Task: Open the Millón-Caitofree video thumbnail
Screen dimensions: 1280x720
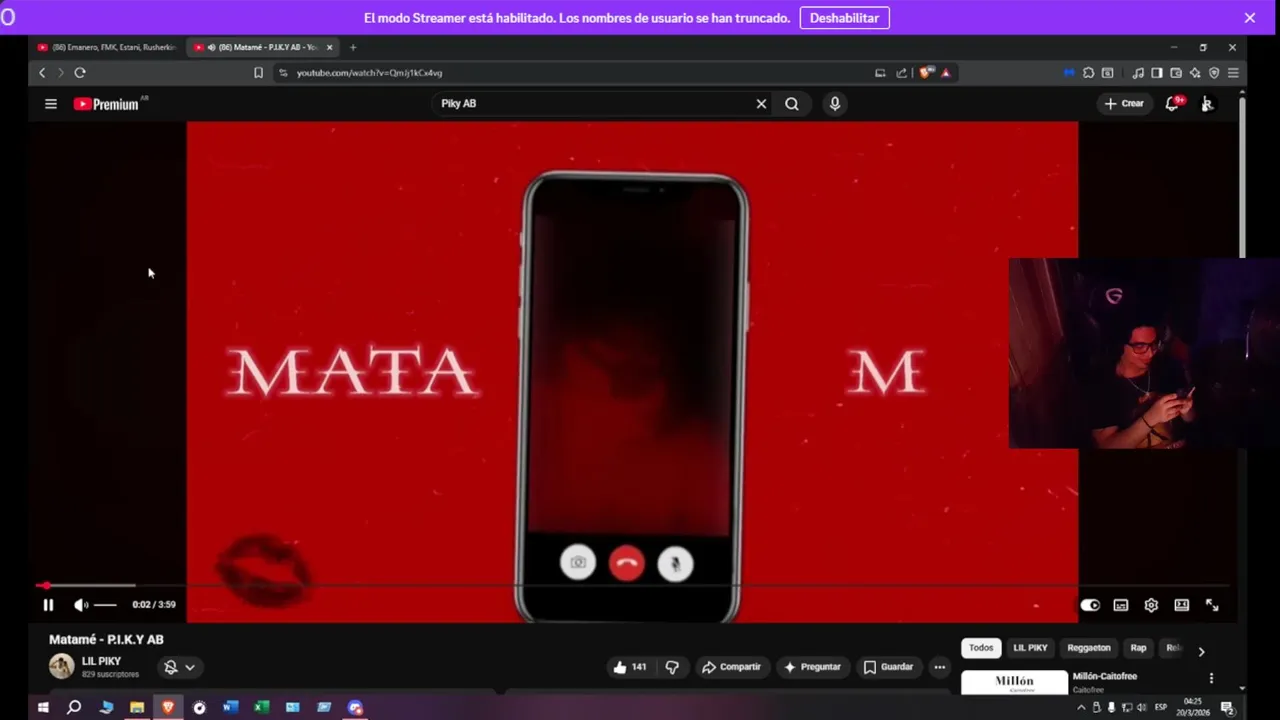Action: [1014, 682]
